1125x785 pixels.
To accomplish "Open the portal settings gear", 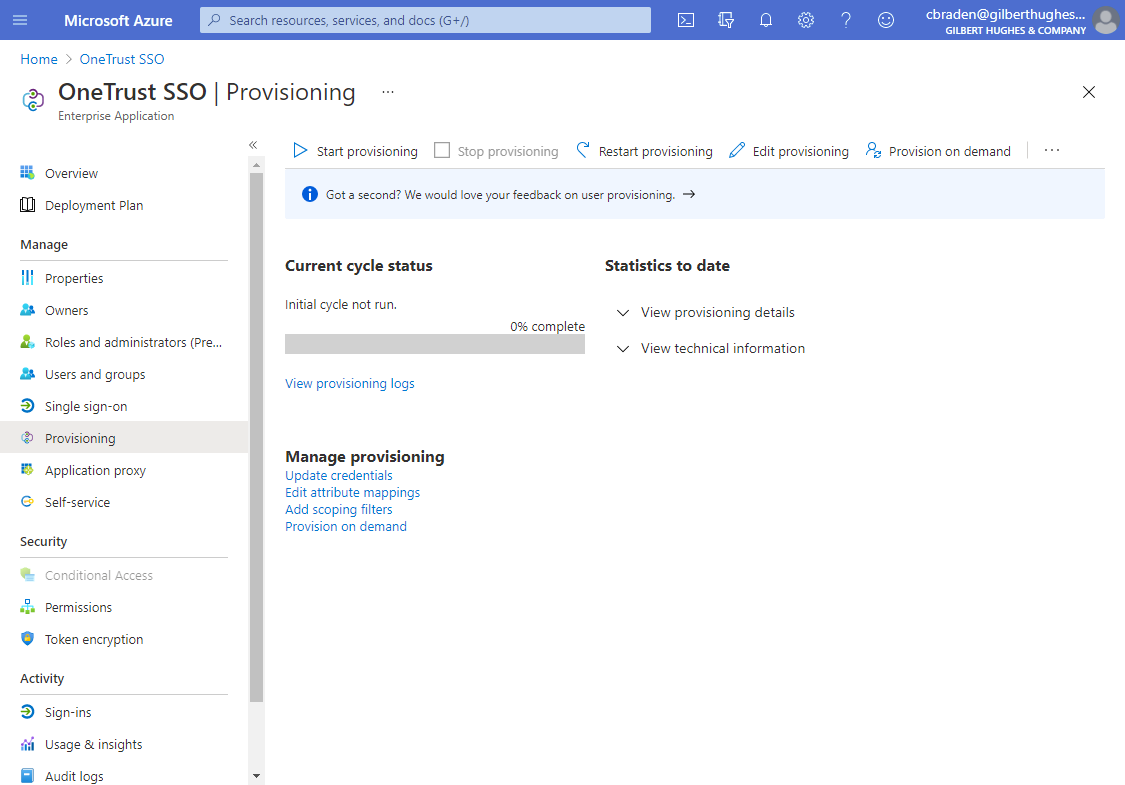I will coord(806,20).
